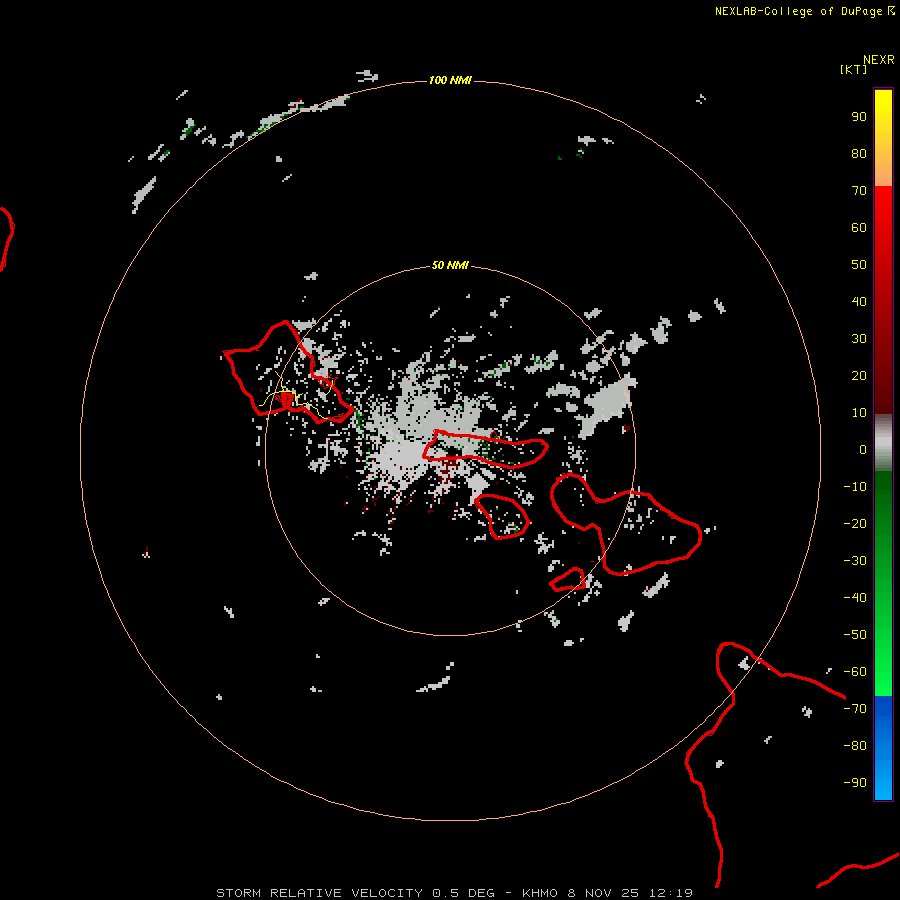Screen dimensions: 900x900
Task: Click the 50 knot scale label
Action: (859, 265)
